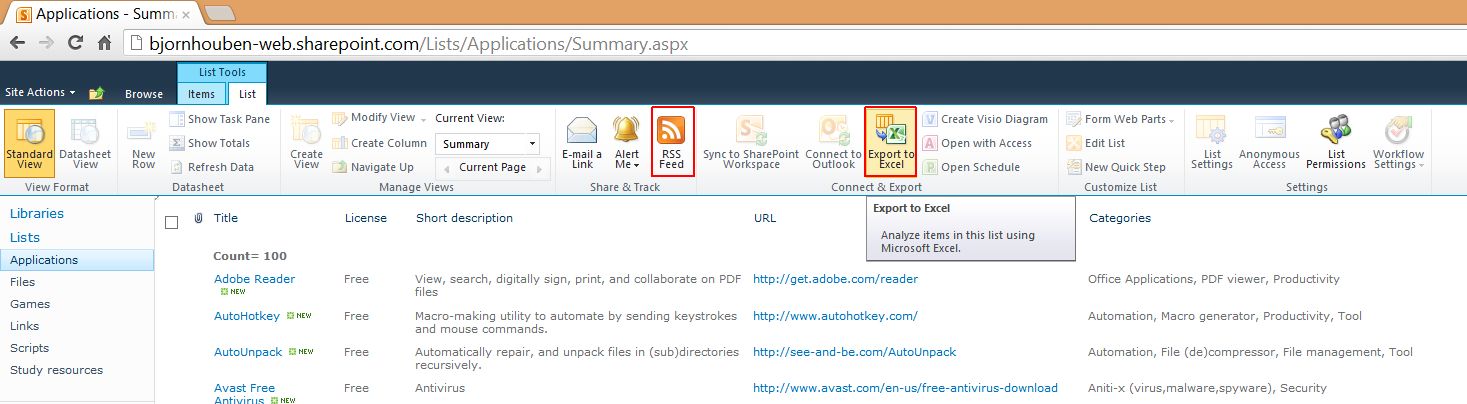The image size is (1467, 404).
Task: Expand the Current View Summary dropdown
Action: click(x=532, y=144)
